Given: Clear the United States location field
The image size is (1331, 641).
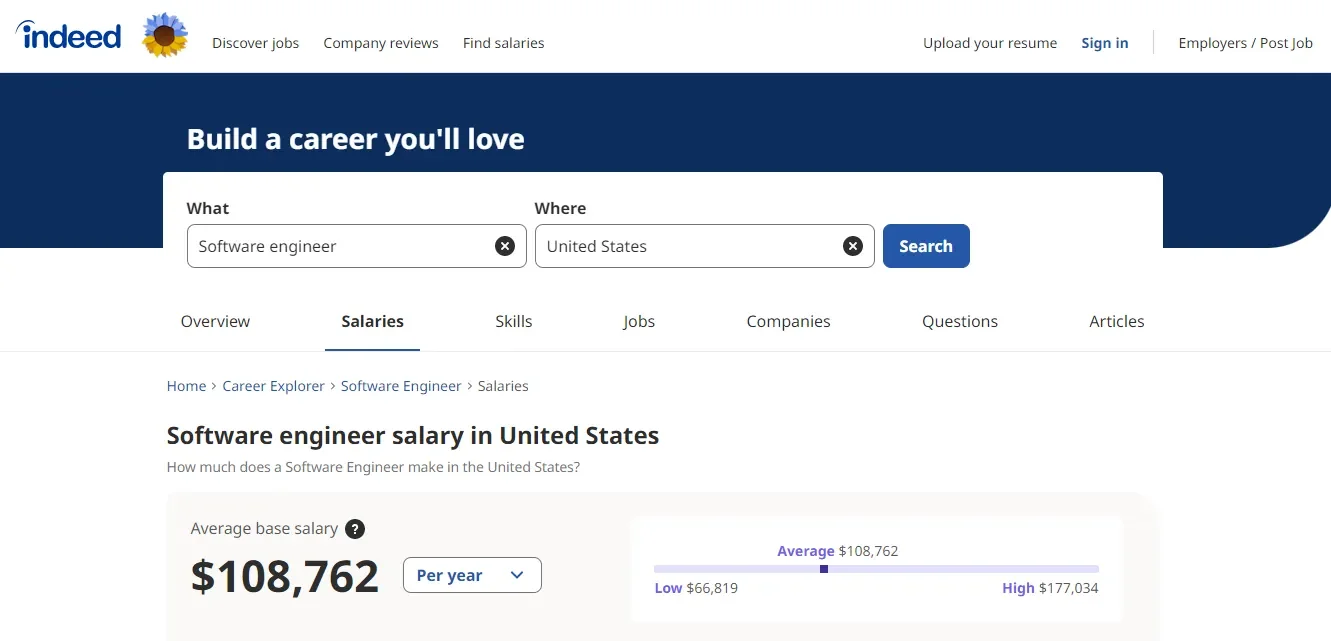Looking at the screenshot, I should tap(852, 246).
